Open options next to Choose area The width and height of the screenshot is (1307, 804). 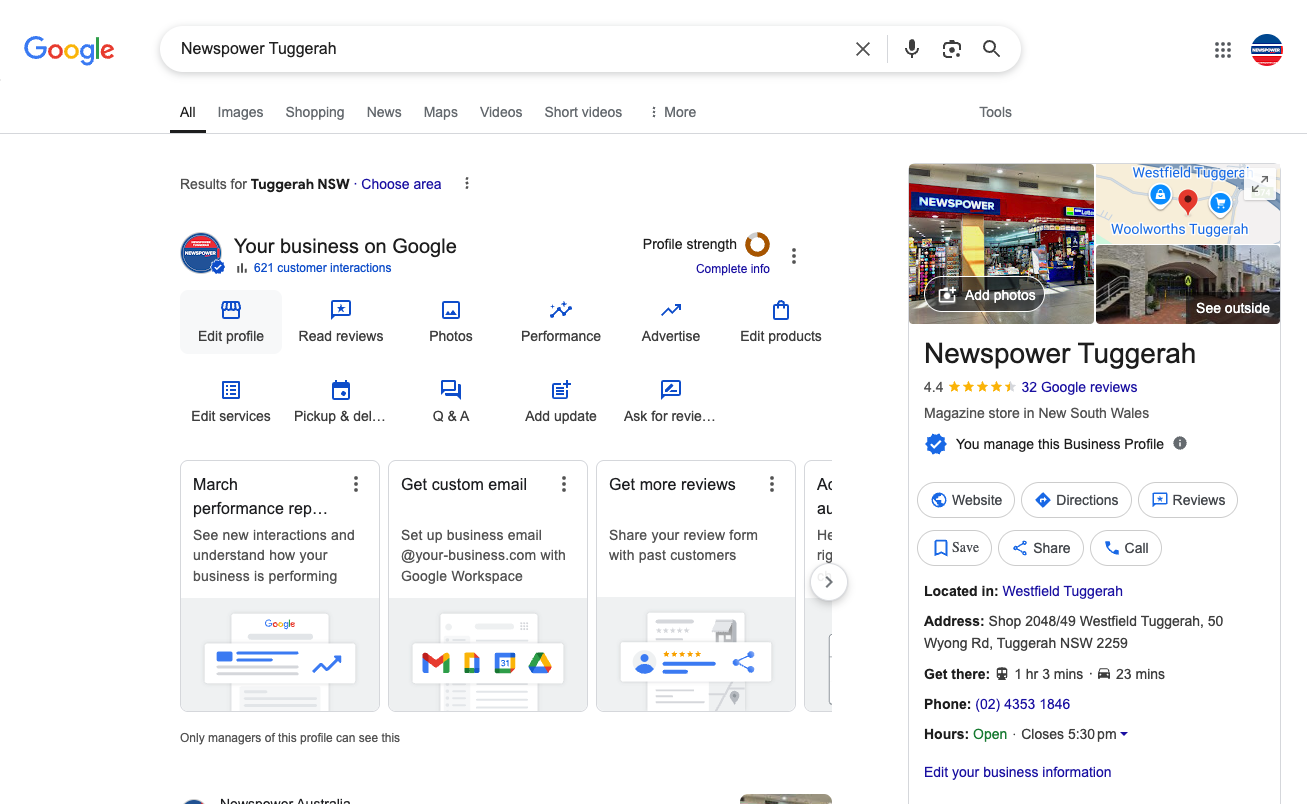click(x=467, y=183)
